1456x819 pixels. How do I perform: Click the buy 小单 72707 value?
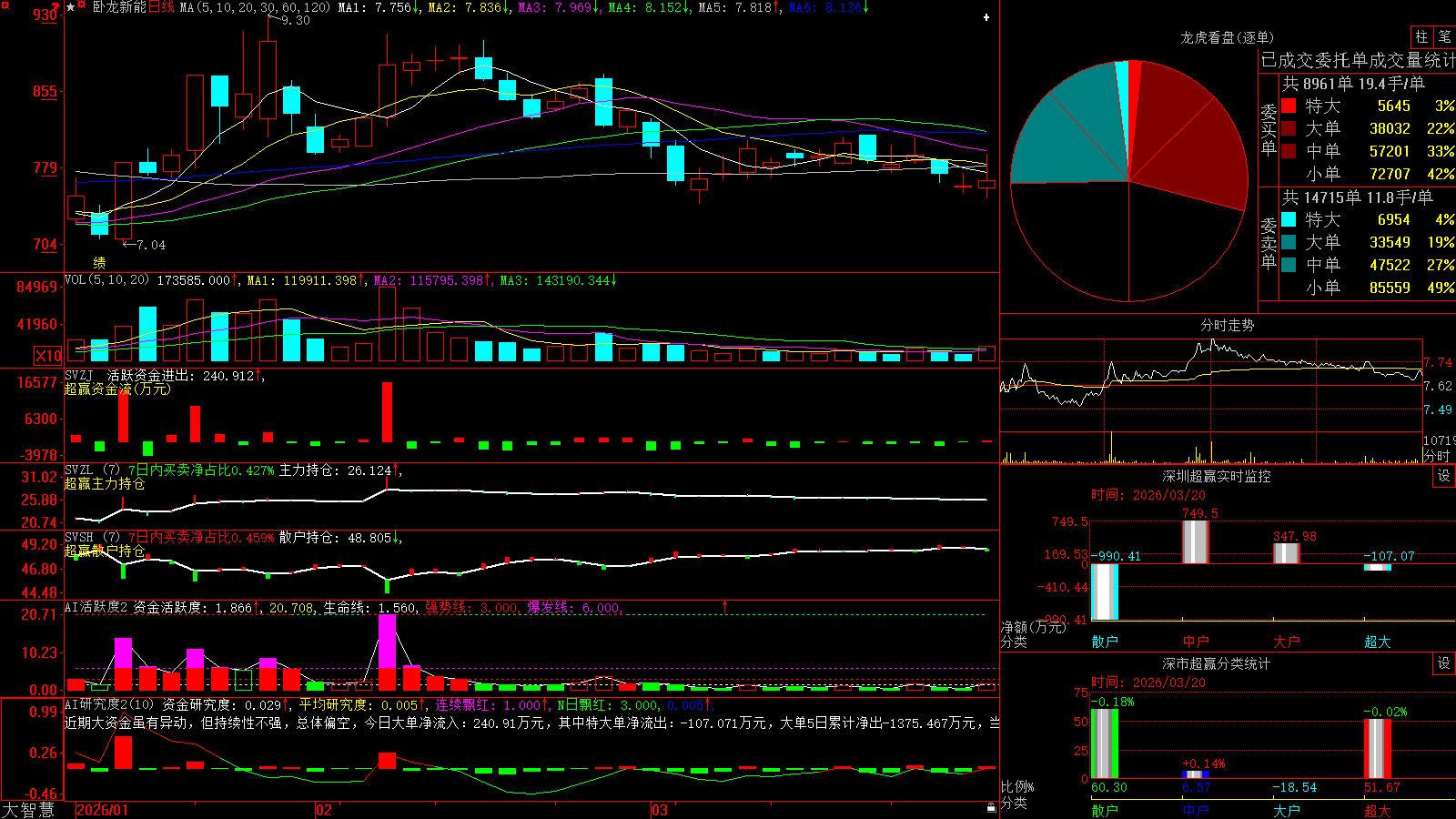pos(1390,174)
